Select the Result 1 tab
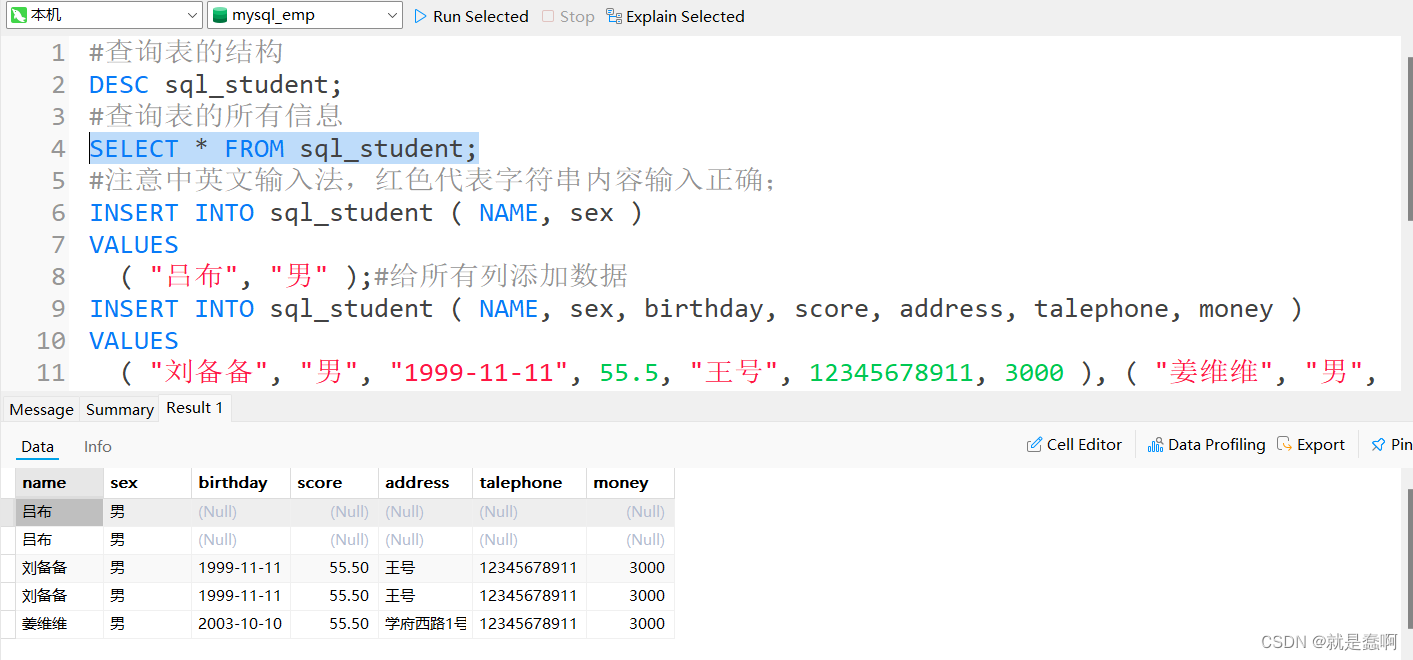The image size is (1413, 660). 194,407
